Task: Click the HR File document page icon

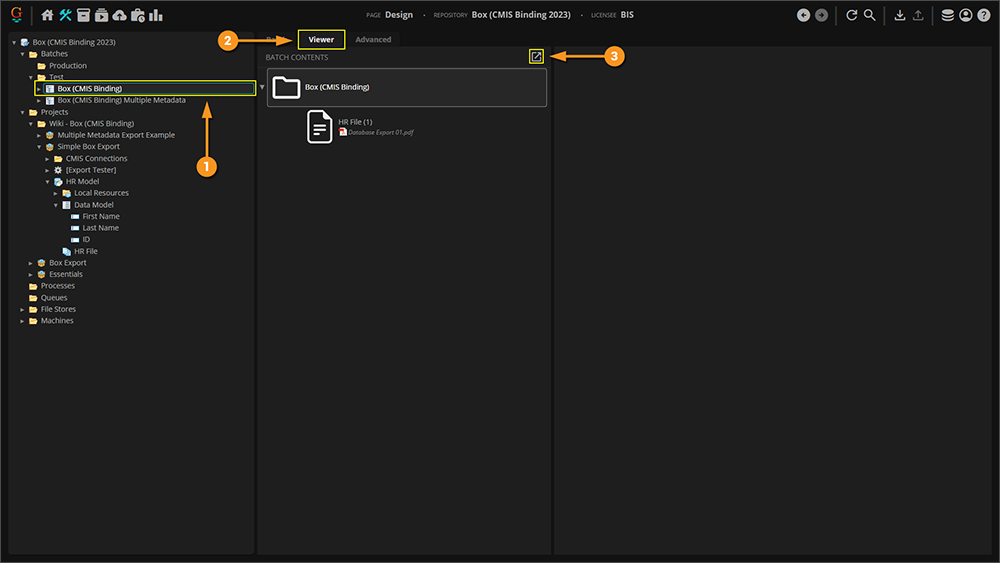Action: 320,126
